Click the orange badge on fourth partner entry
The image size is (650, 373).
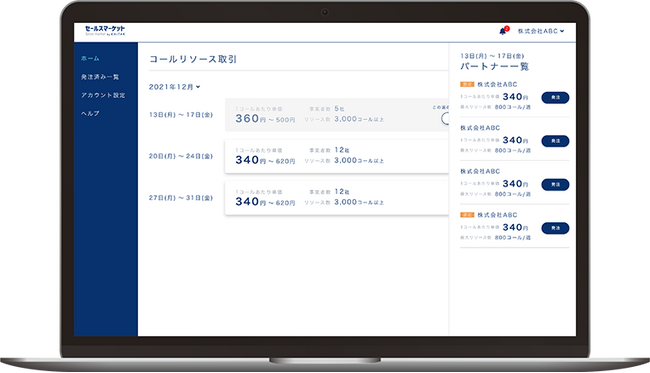tap(467, 215)
